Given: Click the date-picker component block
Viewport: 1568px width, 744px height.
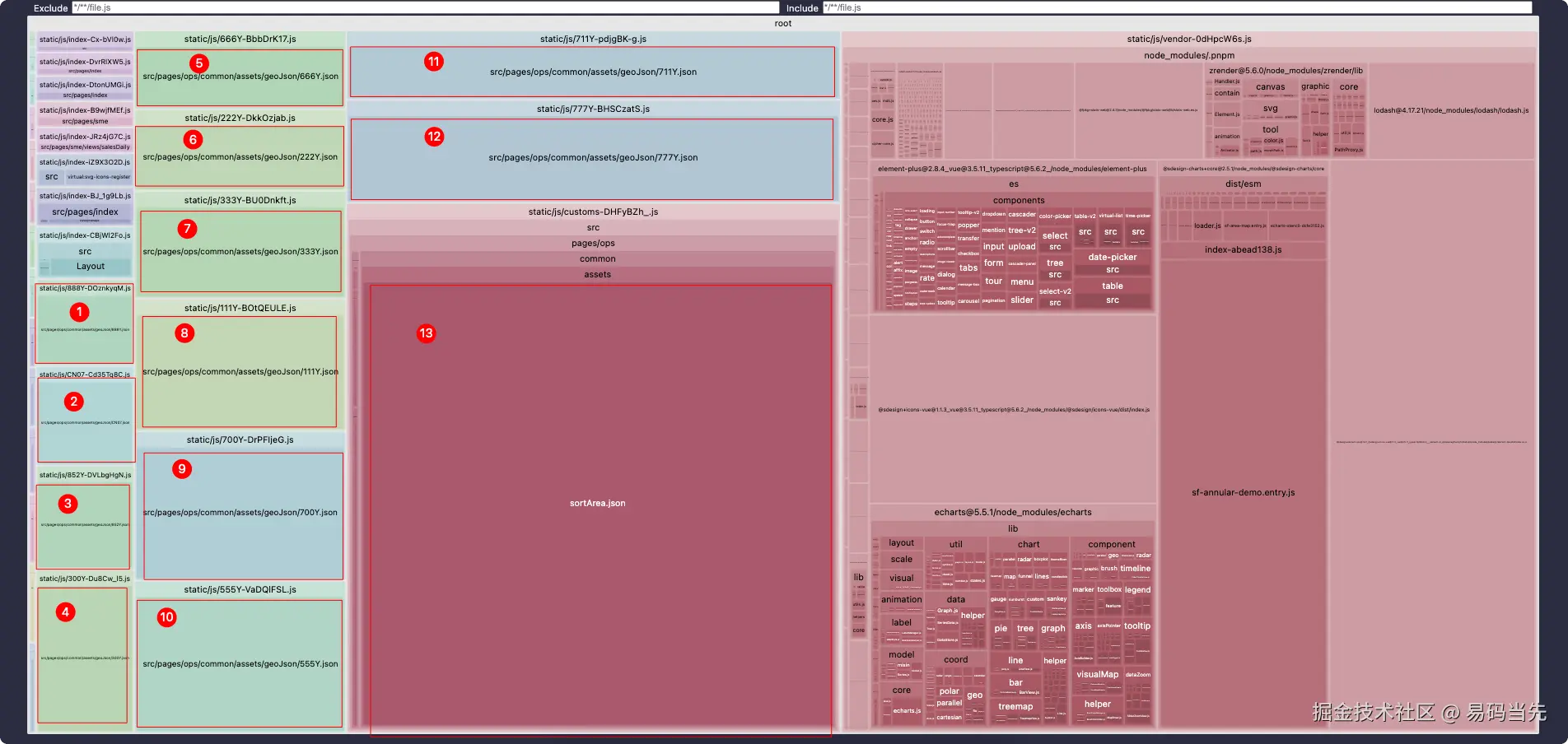Looking at the screenshot, I should [x=1113, y=263].
